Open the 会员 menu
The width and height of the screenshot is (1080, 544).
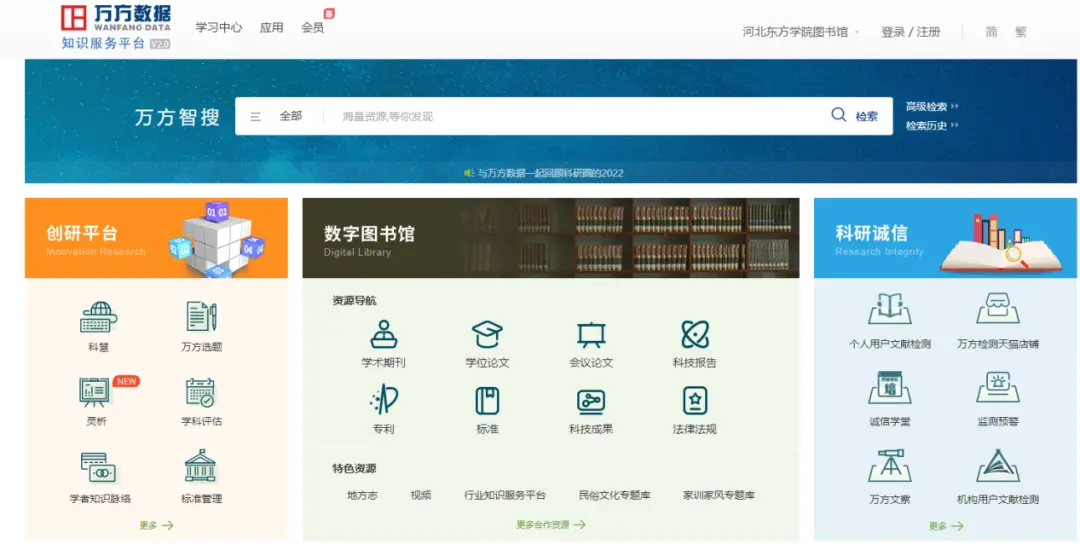click(312, 28)
